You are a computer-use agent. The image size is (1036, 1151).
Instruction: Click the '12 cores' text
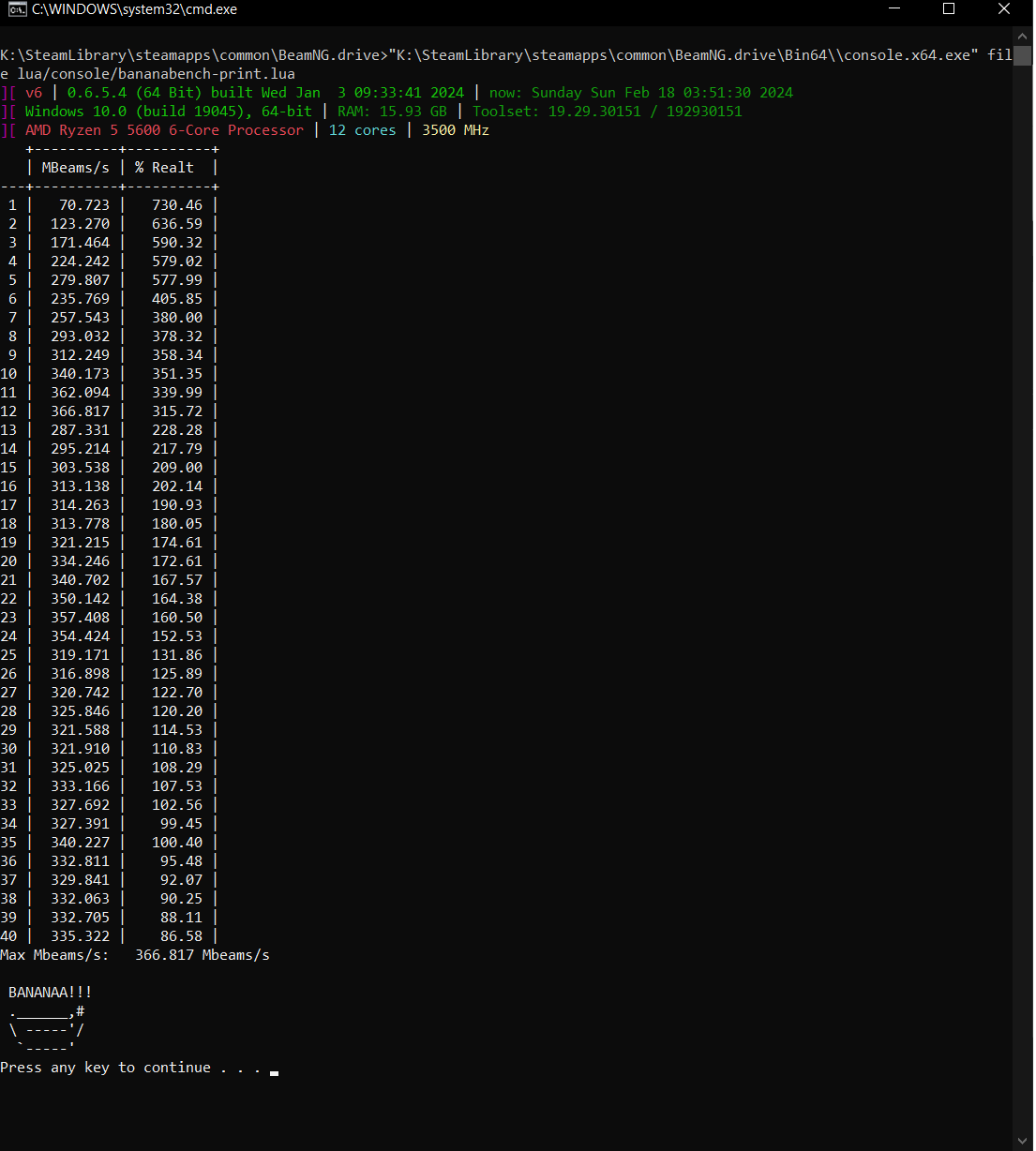coord(362,130)
